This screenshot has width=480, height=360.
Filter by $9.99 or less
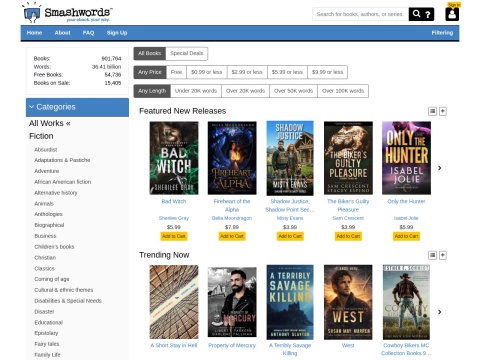327,72
